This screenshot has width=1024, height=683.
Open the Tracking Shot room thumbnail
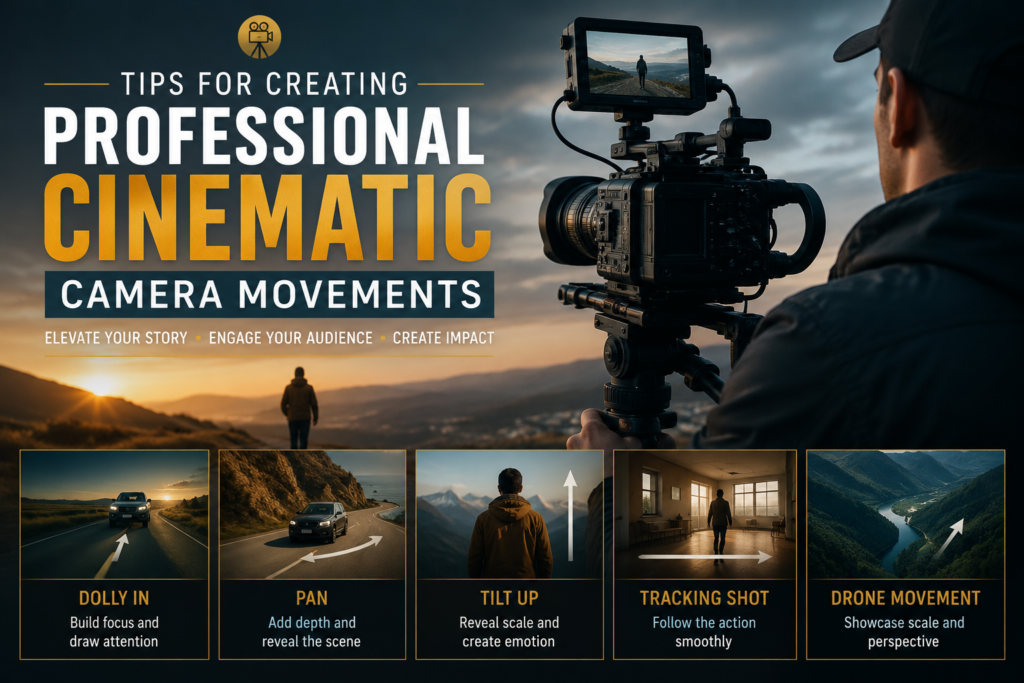[x=705, y=515]
